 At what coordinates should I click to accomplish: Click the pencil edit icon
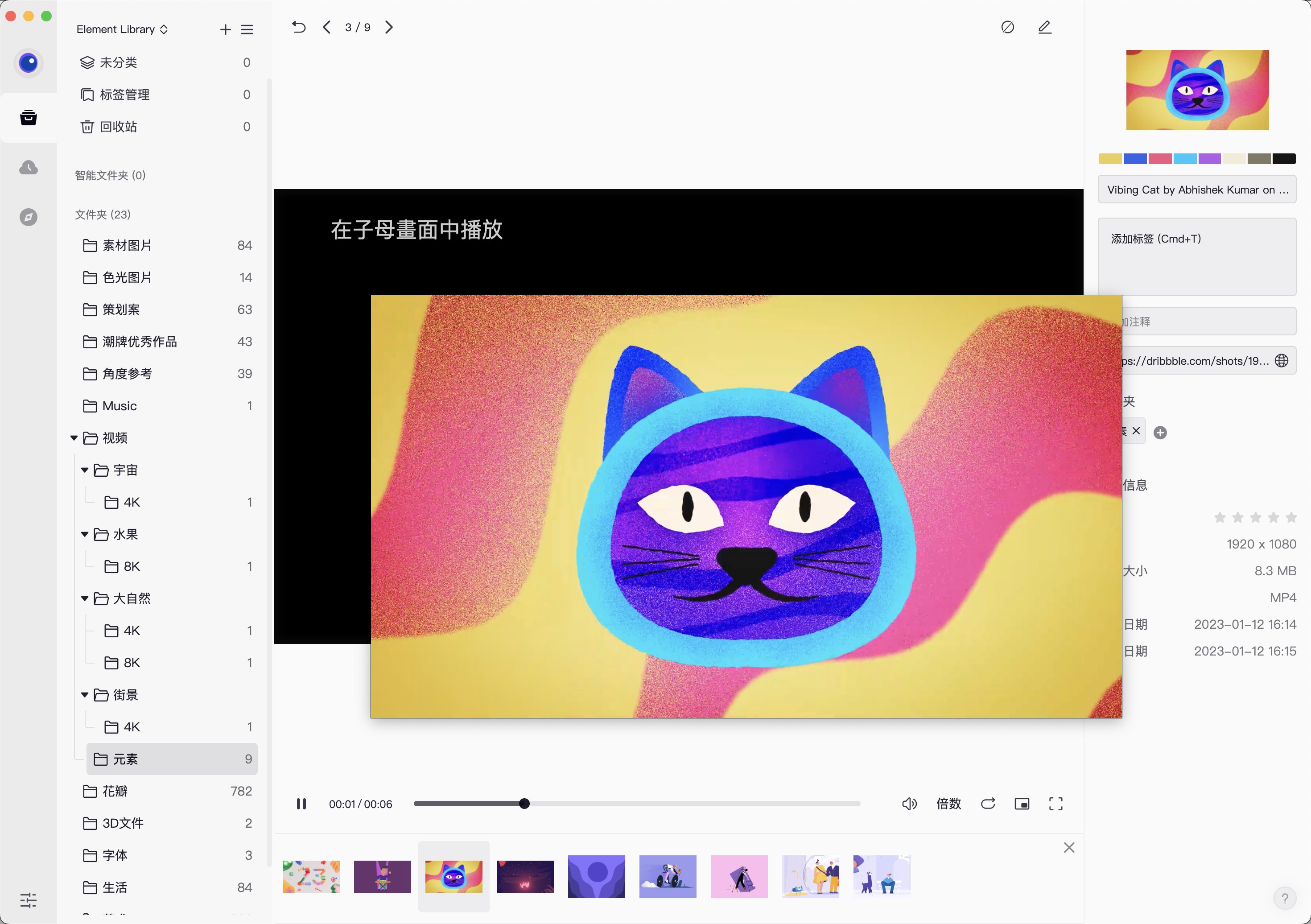[1044, 27]
